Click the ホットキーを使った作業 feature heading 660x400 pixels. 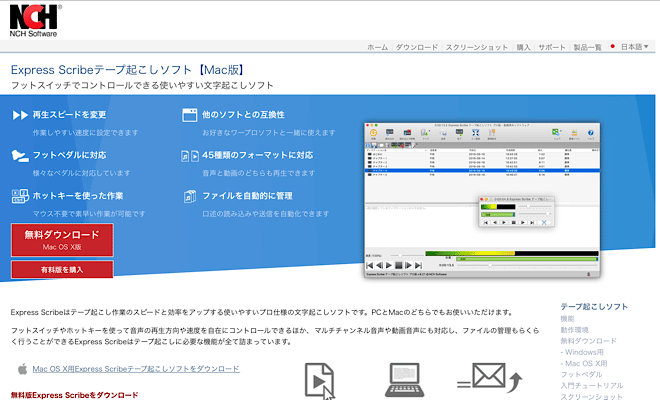click(x=78, y=196)
